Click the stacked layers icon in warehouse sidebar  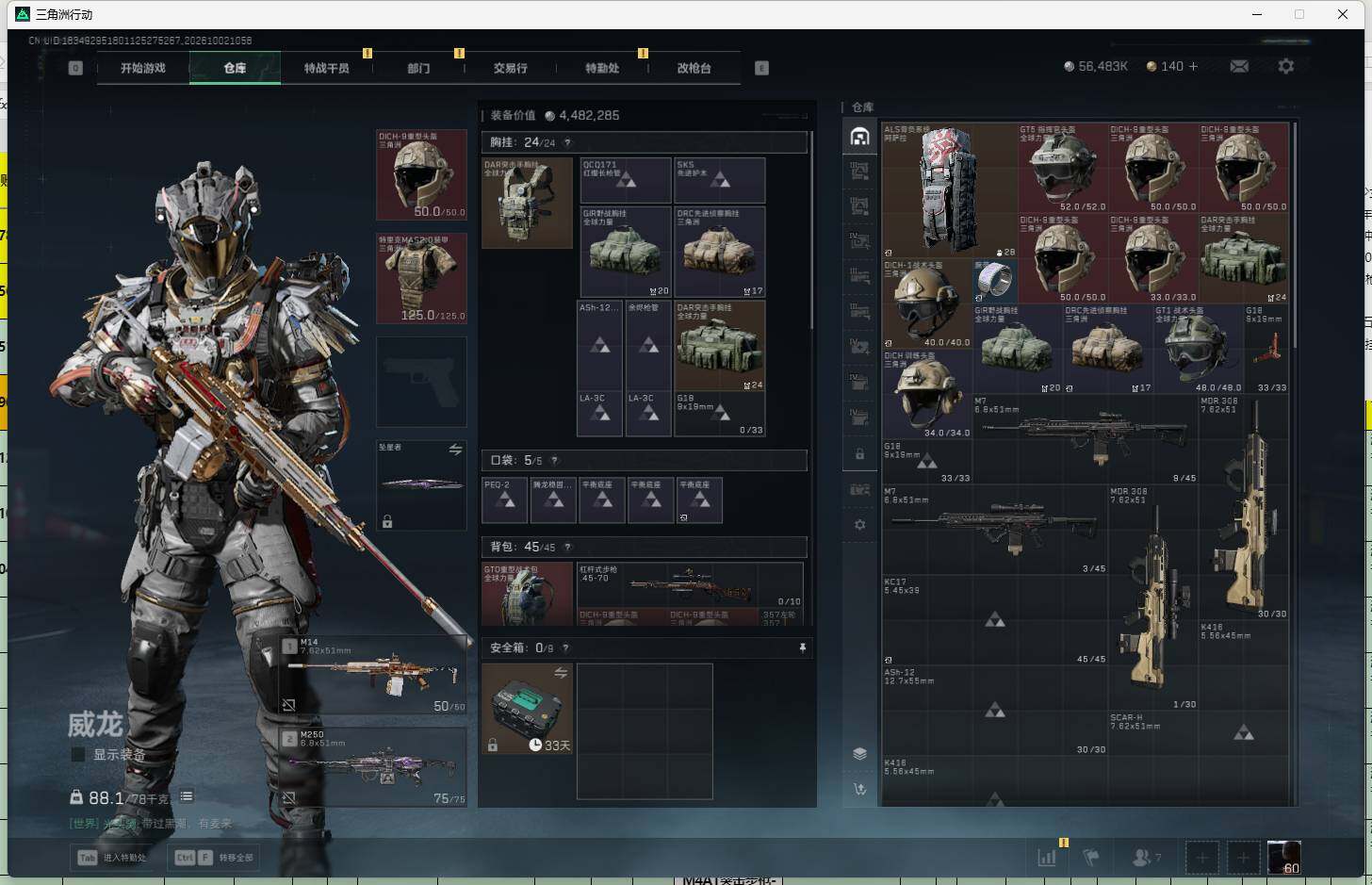point(859,753)
